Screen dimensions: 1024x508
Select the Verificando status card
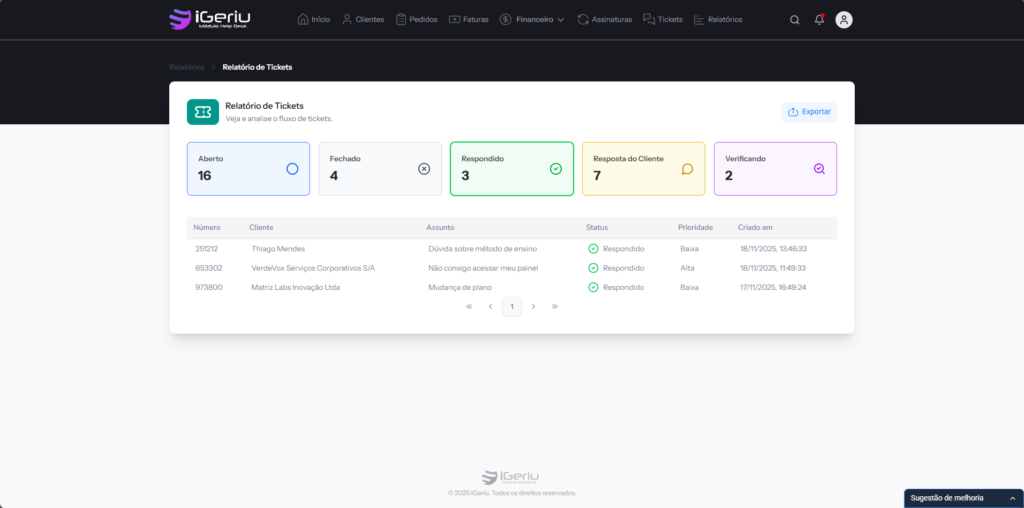pos(775,169)
